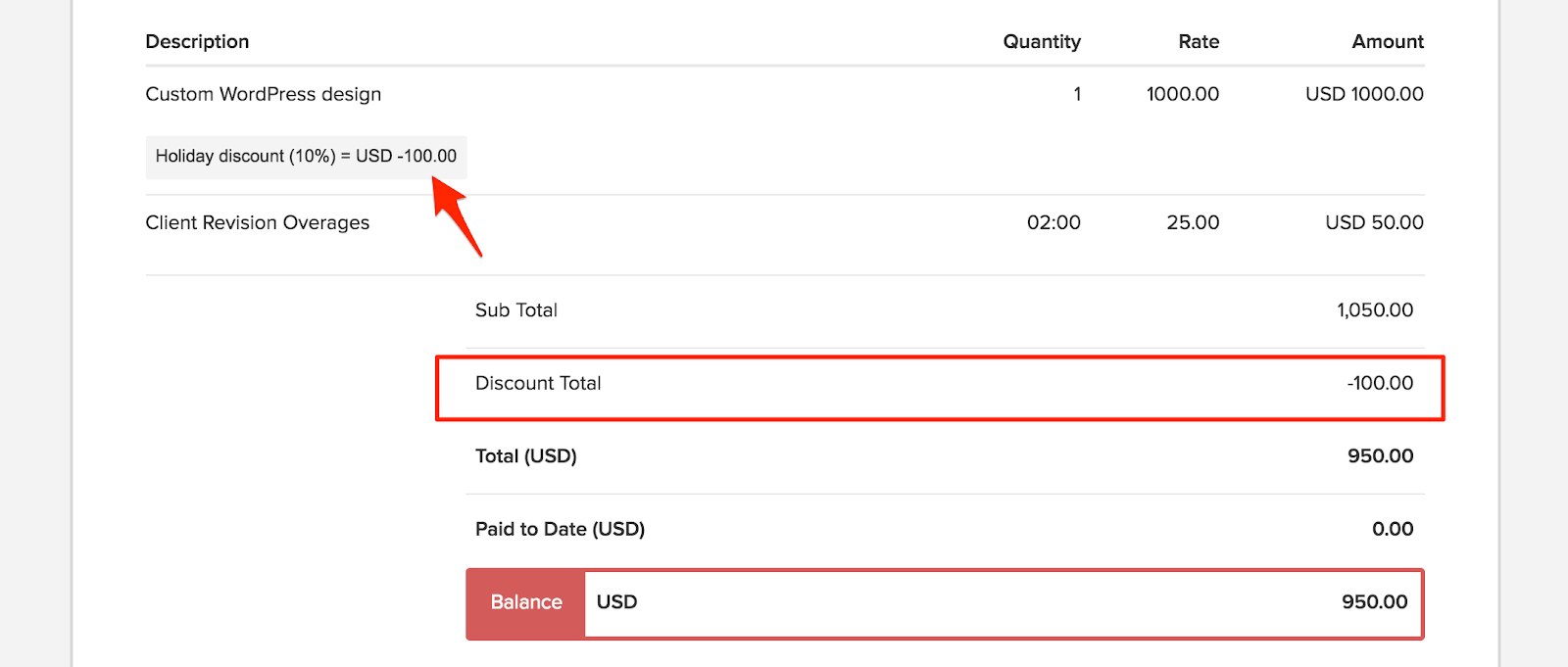Click the 950.00 balance amount

pos(1374,602)
